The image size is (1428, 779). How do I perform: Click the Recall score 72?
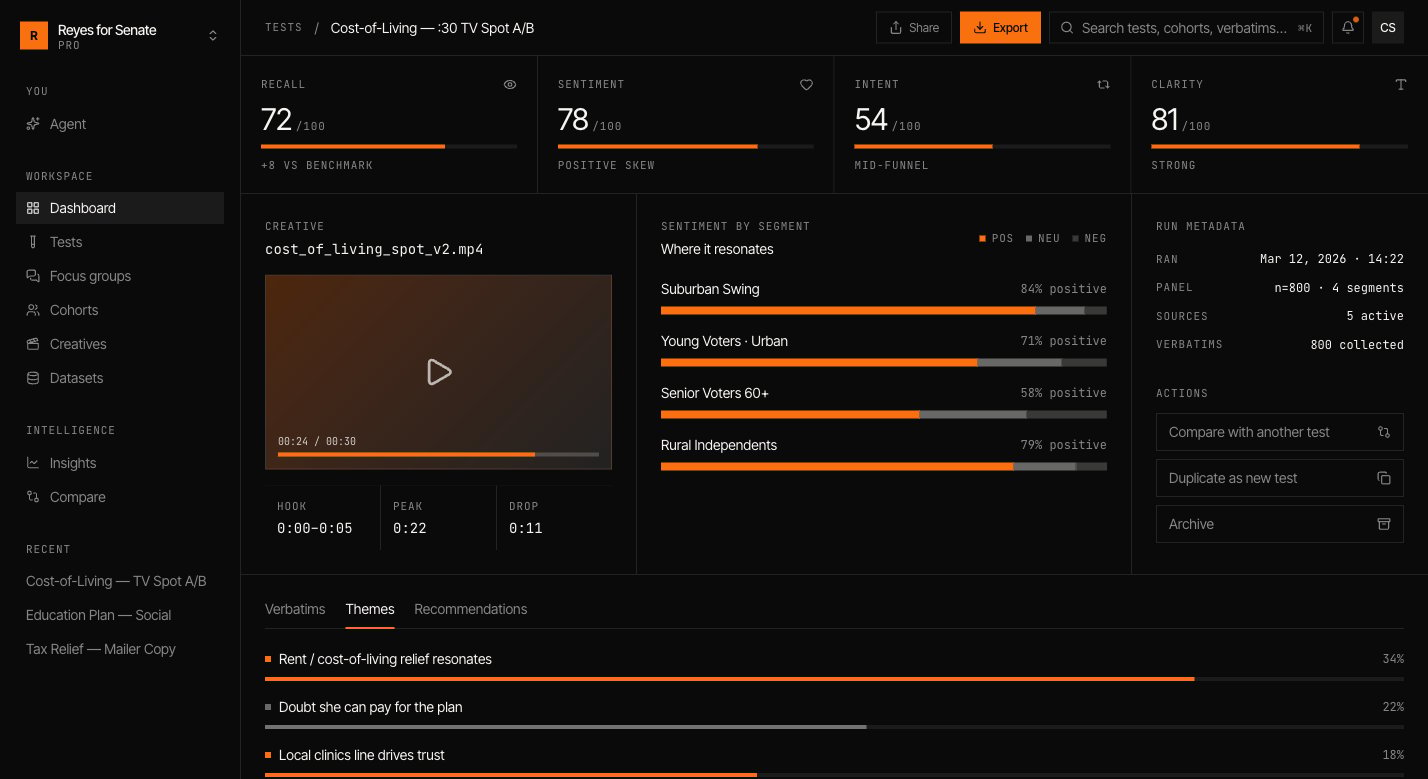click(276, 120)
